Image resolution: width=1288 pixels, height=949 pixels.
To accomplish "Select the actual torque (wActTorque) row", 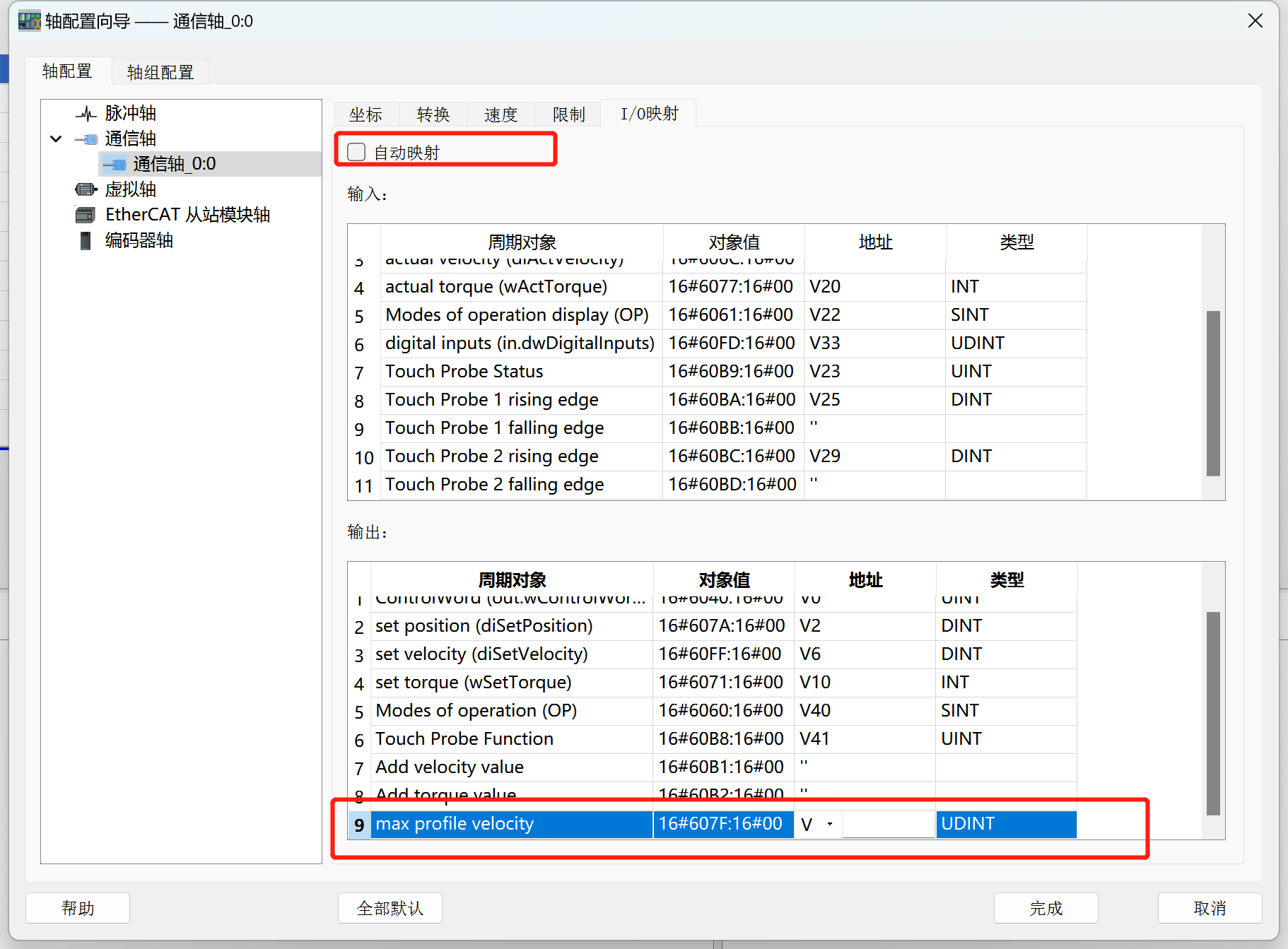I will pos(718,287).
